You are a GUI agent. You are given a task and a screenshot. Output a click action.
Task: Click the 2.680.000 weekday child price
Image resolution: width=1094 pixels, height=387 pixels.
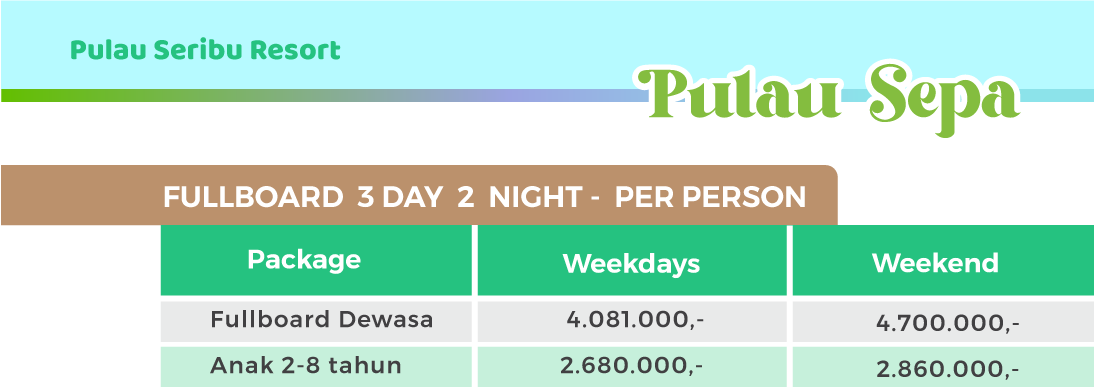pyautogui.click(x=631, y=365)
